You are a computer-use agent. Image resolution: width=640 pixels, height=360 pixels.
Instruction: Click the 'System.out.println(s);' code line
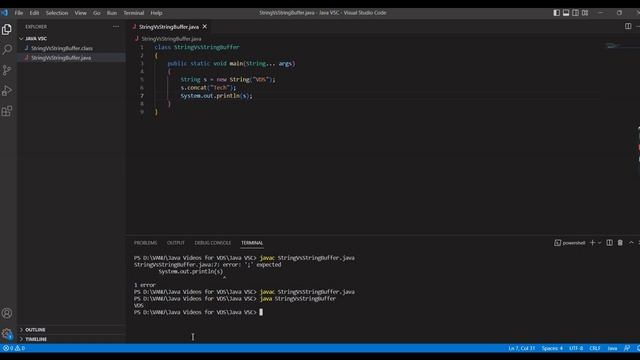[x=216, y=96]
